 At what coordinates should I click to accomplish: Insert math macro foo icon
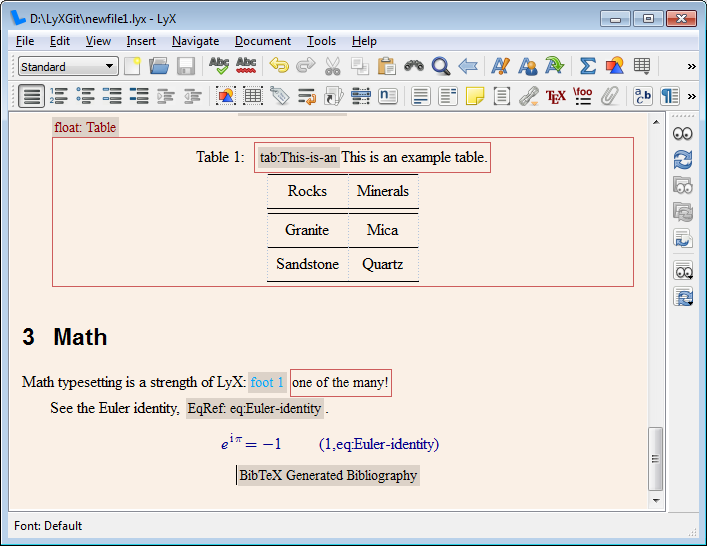pos(583,96)
